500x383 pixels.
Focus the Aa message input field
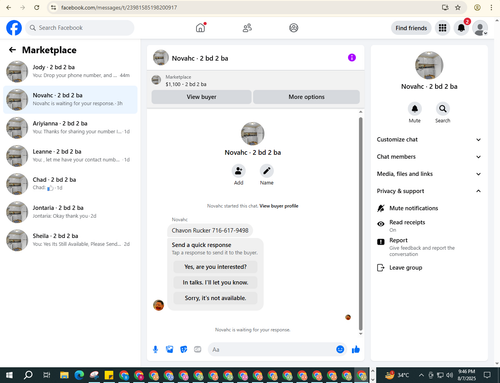click(x=272, y=349)
